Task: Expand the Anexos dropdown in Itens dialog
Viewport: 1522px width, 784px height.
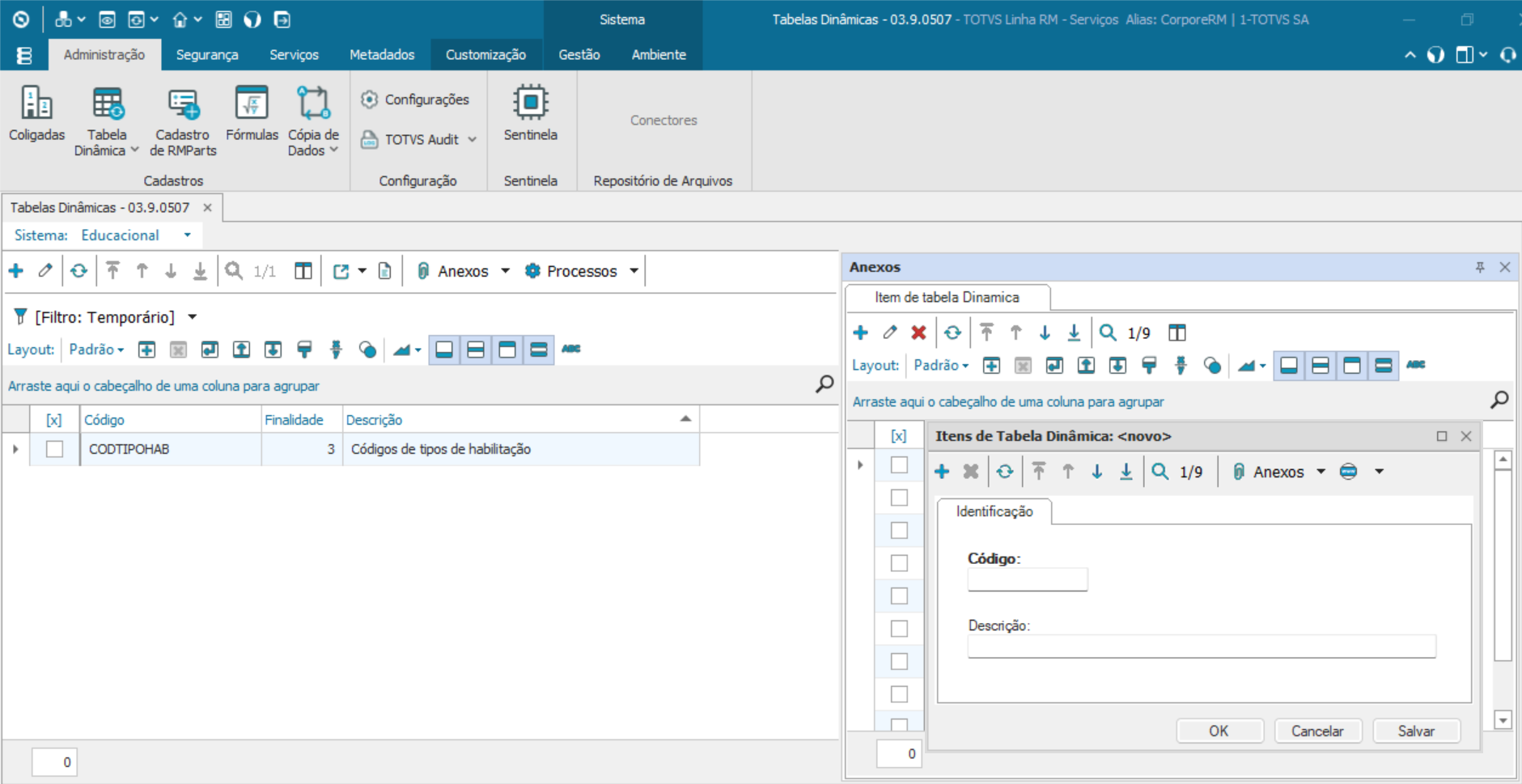Action: pos(1321,472)
